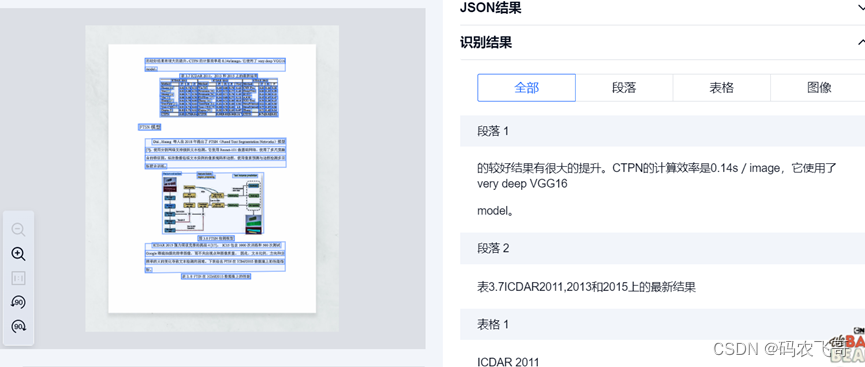Viewport: 865px width, 367px height.
Task: Switch to the 图像 tab
Action: point(818,88)
